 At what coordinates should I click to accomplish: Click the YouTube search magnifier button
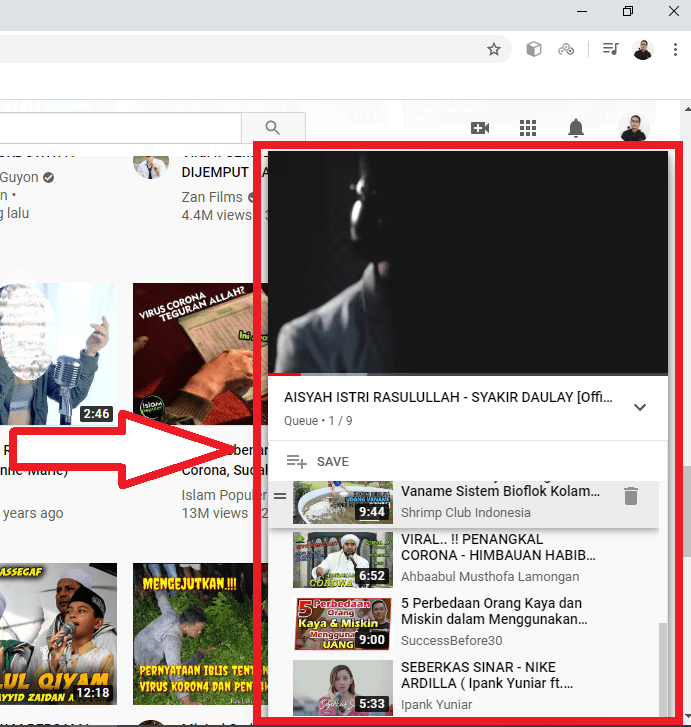coord(273,128)
